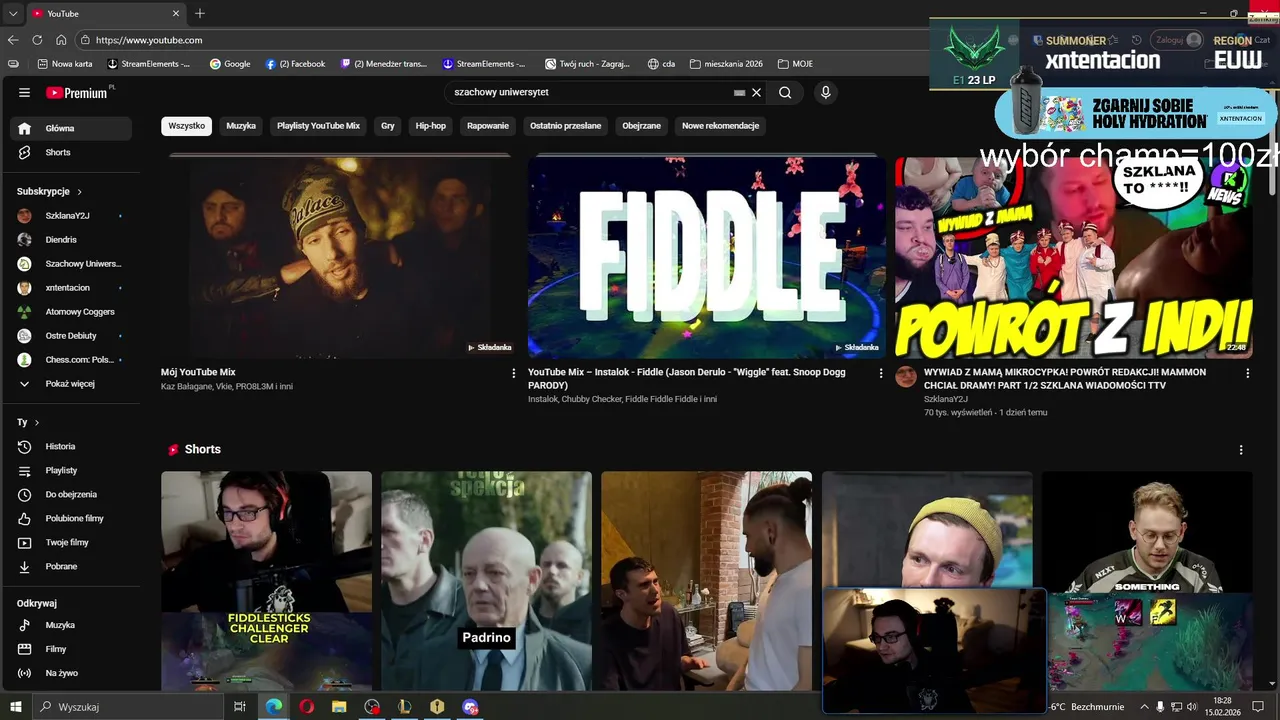This screenshot has width=1280, height=720.
Task: Open Muzyka under Odkrywaj
Action: coord(71,625)
